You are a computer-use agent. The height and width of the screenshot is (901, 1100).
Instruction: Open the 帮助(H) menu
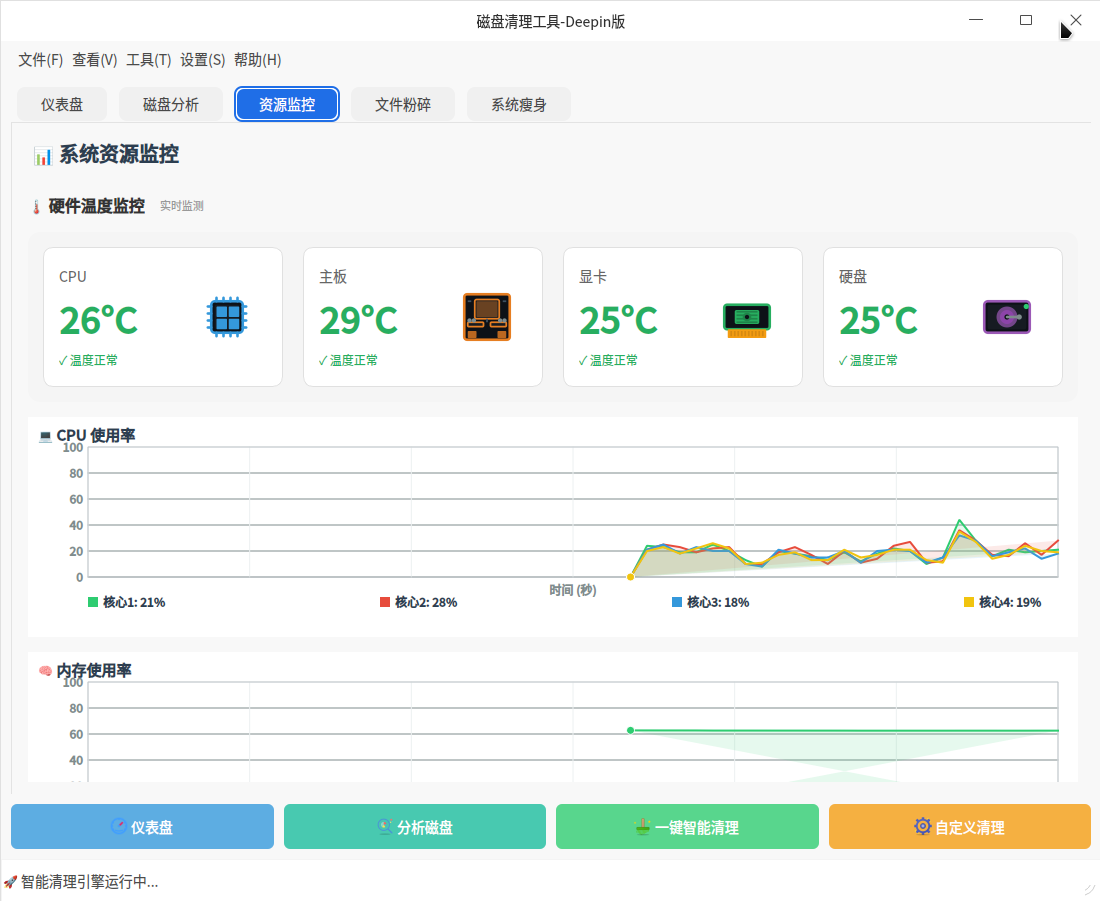click(257, 60)
